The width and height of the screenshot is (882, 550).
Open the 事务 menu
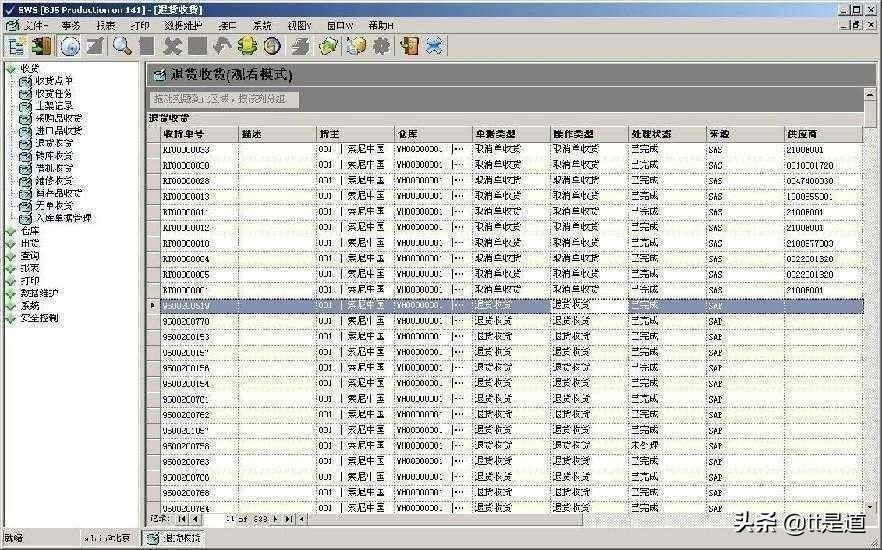[x=71, y=25]
